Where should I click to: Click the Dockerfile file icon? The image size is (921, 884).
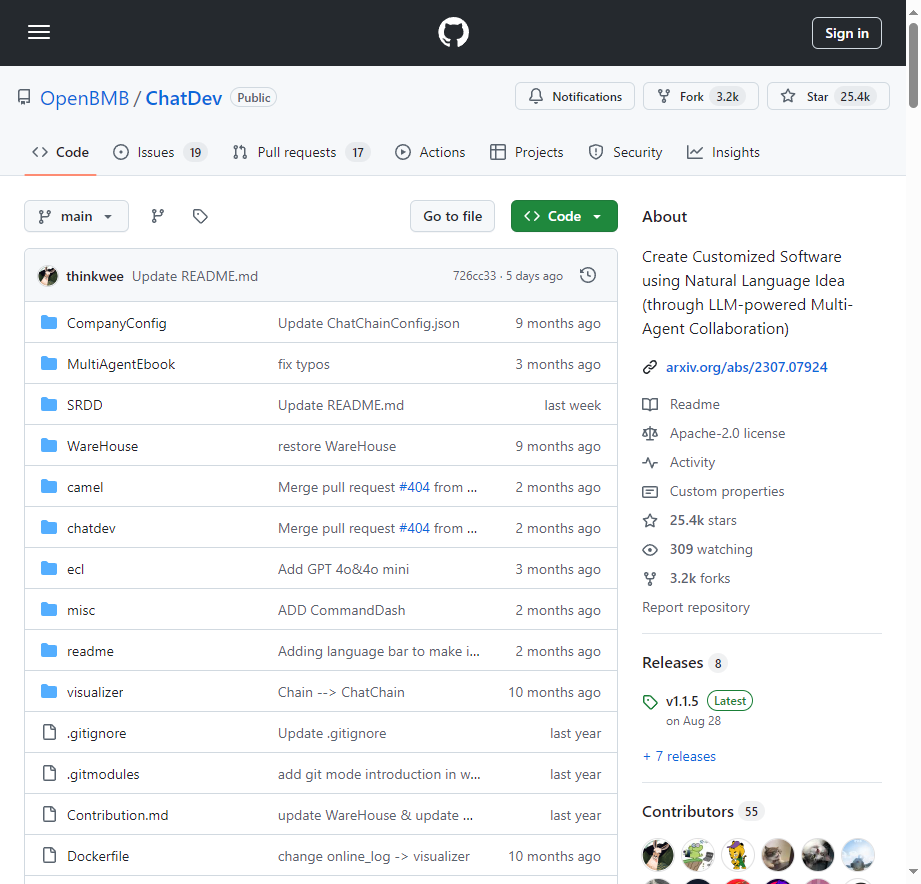[x=50, y=856]
